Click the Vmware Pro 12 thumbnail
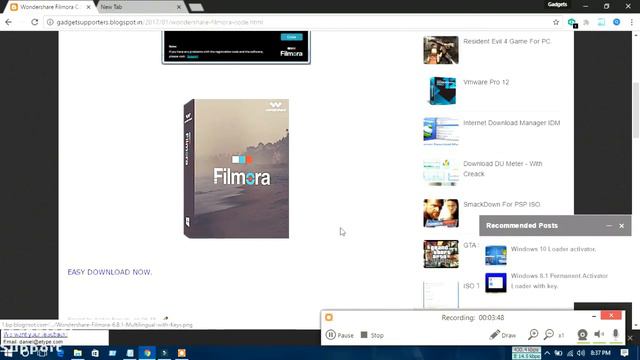The height and width of the screenshot is (360, 640). [x=442, y=91]
